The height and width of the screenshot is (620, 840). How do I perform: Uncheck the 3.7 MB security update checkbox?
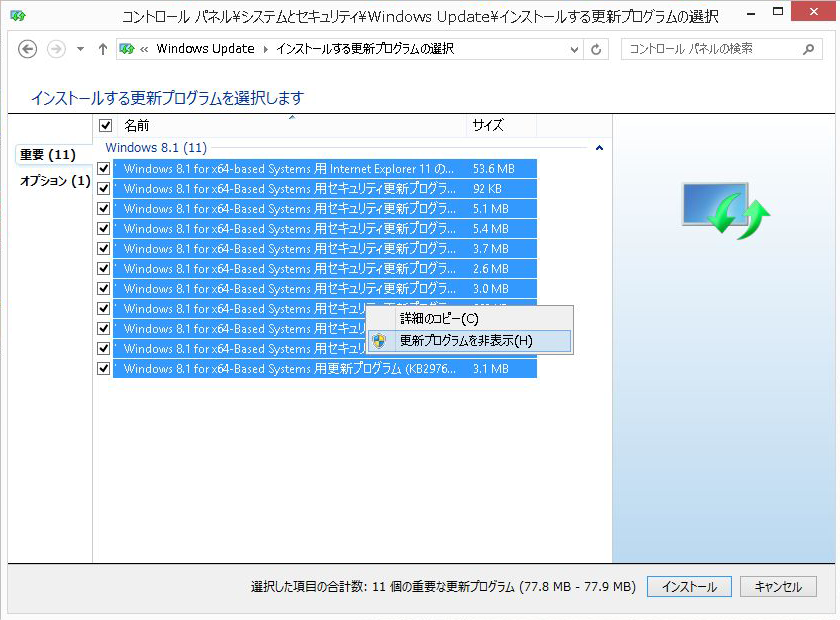pos(104,249)
